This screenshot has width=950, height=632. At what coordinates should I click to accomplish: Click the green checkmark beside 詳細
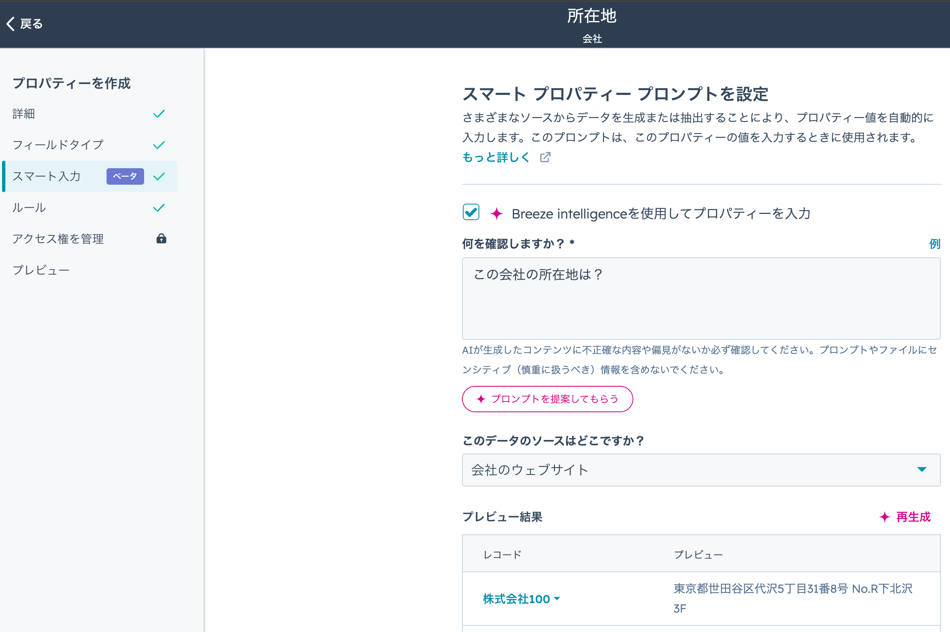click(159, 114)
